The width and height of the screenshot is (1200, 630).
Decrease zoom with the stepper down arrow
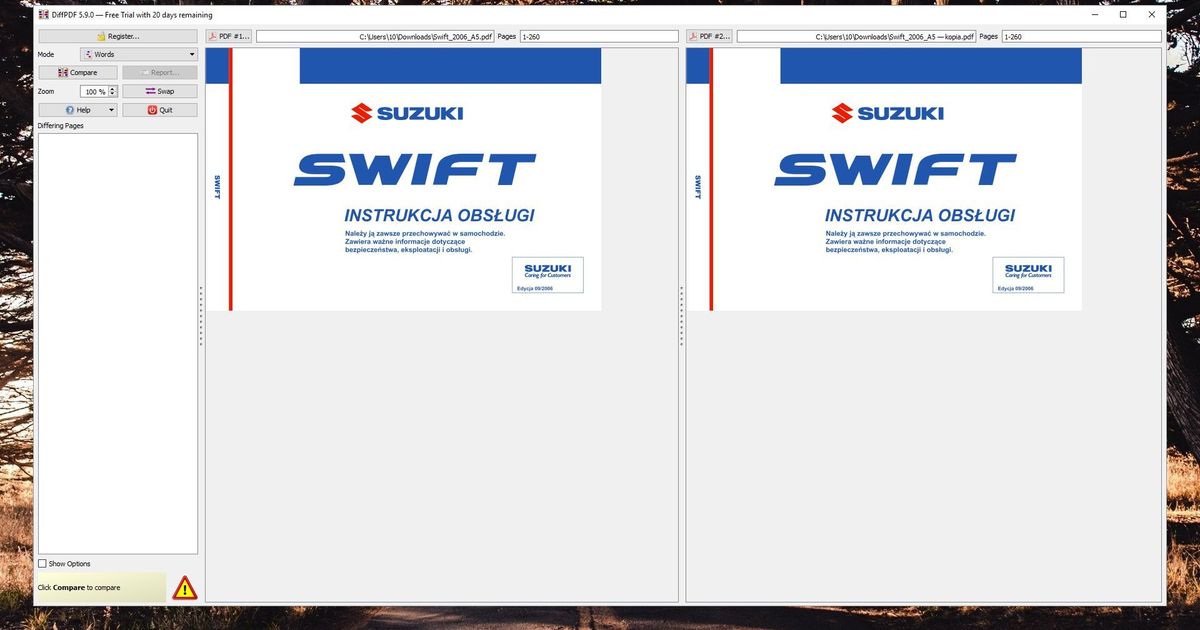[x=113, y=94]
